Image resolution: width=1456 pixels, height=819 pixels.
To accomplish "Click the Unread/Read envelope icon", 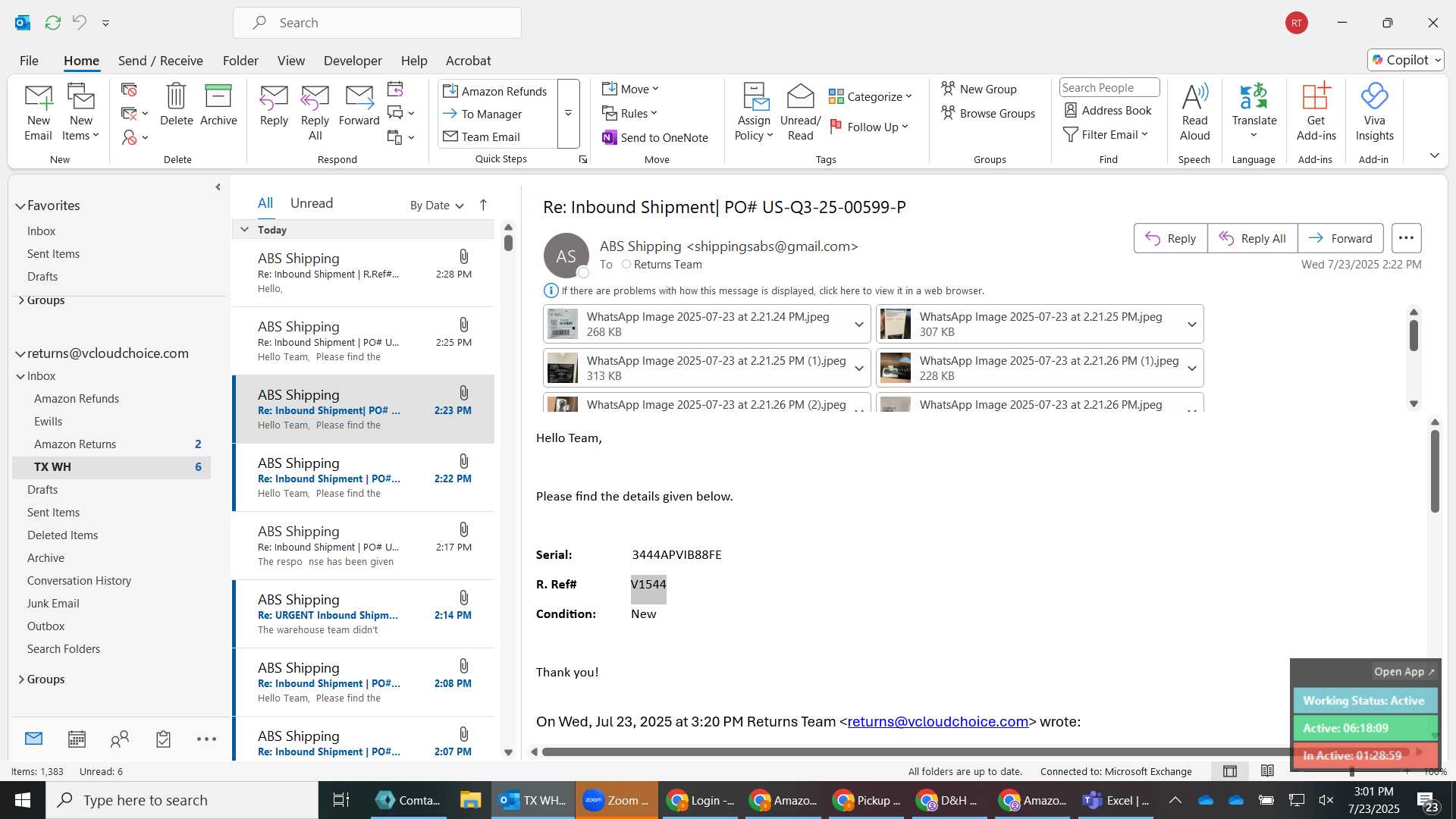I will tap(800, 96).
